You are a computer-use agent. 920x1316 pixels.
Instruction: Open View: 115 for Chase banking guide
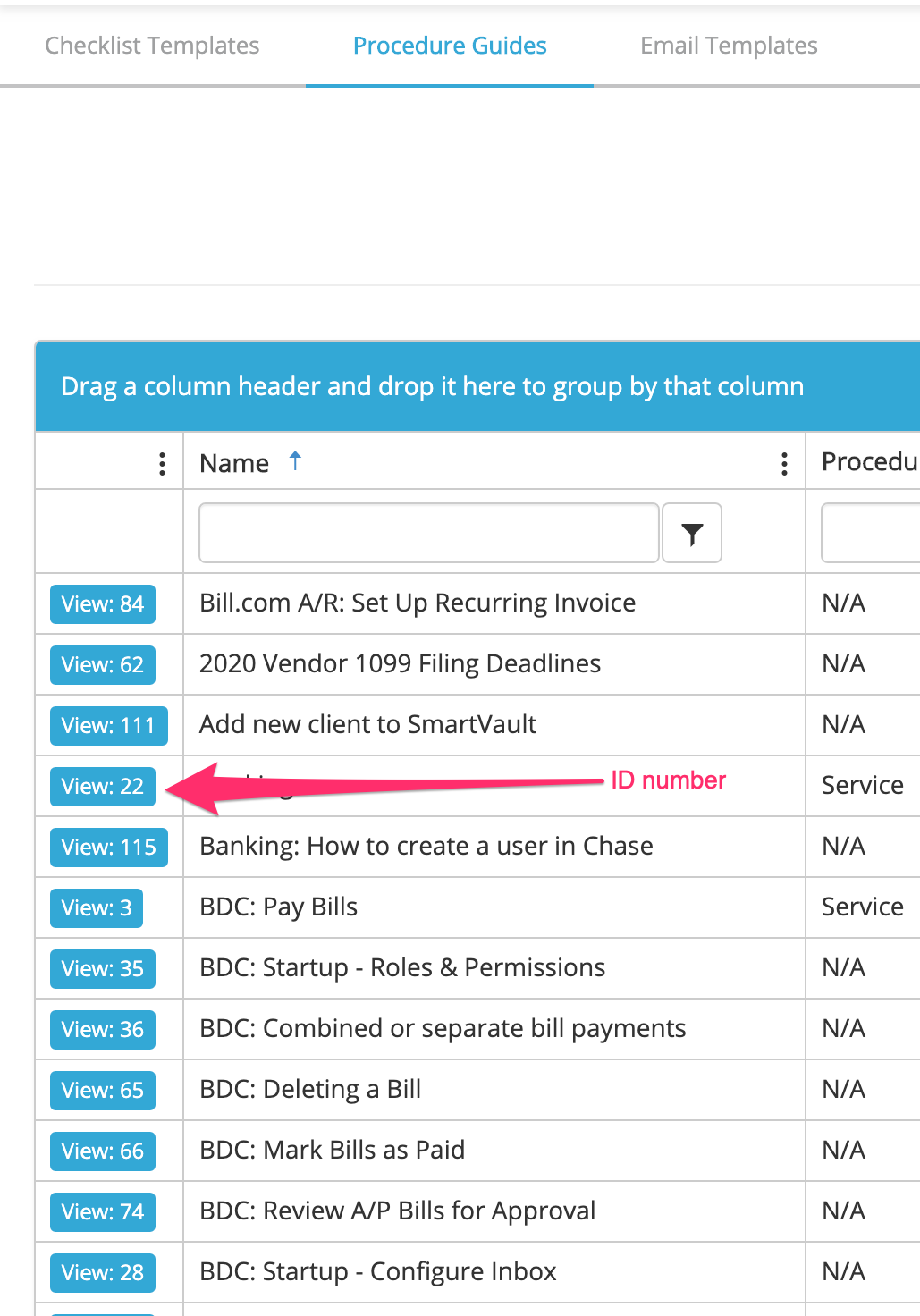coord(108,848)
